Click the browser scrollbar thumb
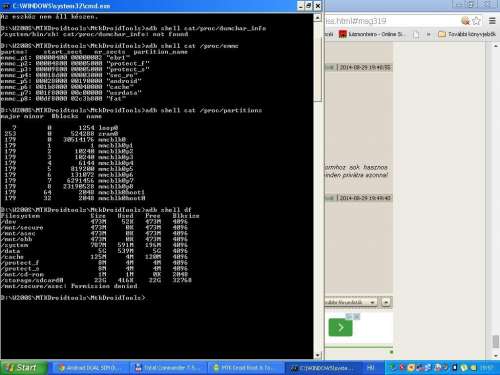This screenshot has height=375, width=500. (496, 341)
